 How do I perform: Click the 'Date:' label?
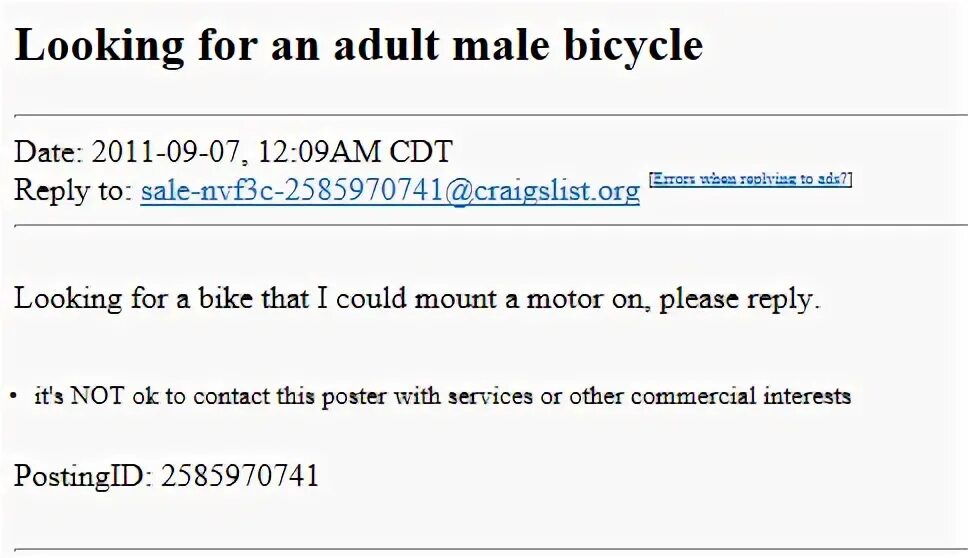pyautogui.click(x=48, y=153)
